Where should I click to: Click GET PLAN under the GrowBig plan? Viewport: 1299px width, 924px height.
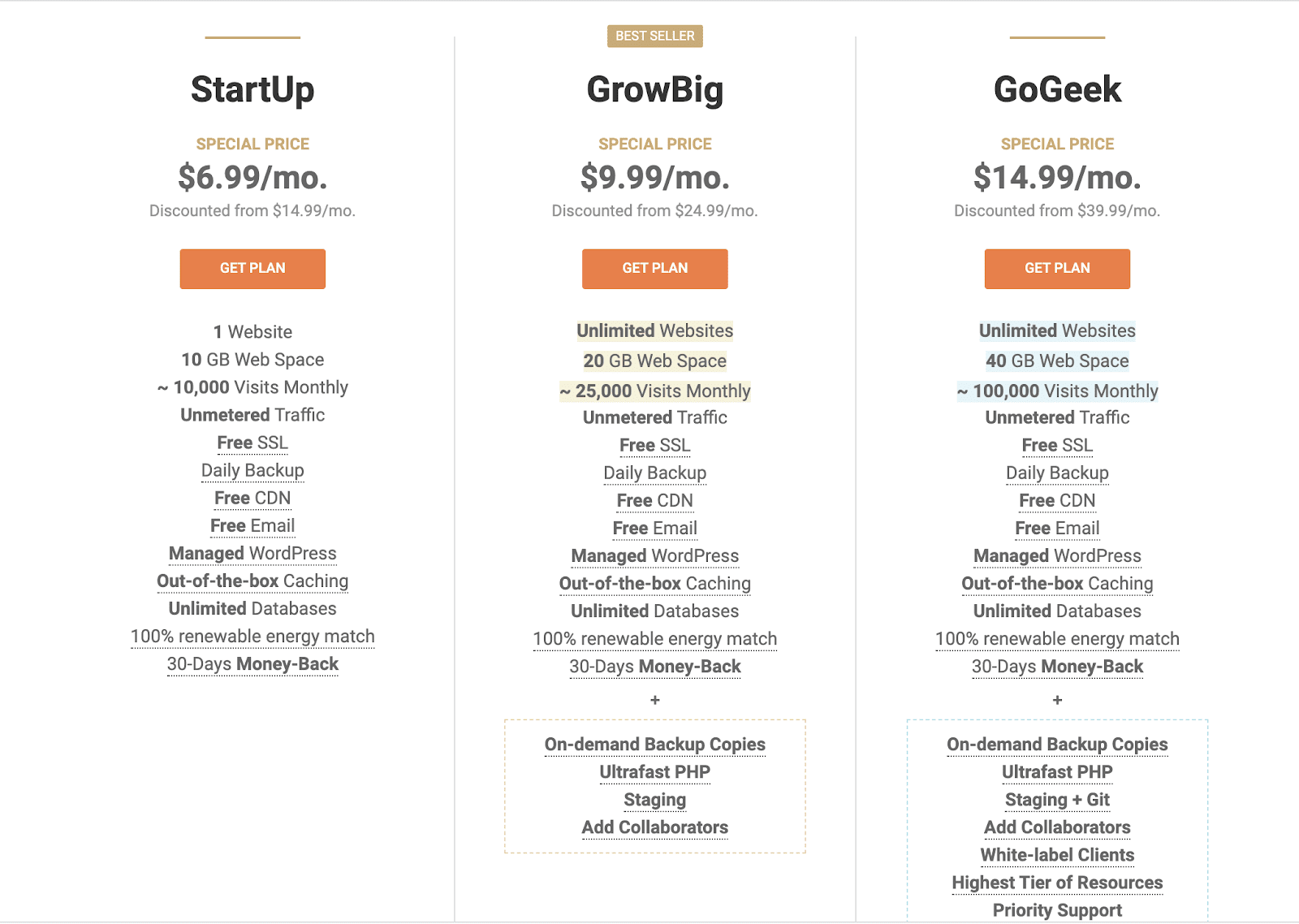tap(654, 269)
